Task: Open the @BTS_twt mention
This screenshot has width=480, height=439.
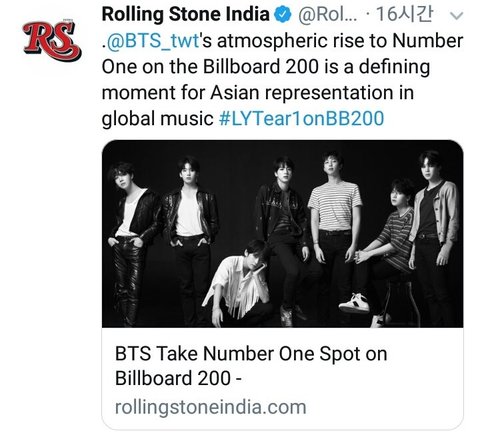Action: (152, 41)
